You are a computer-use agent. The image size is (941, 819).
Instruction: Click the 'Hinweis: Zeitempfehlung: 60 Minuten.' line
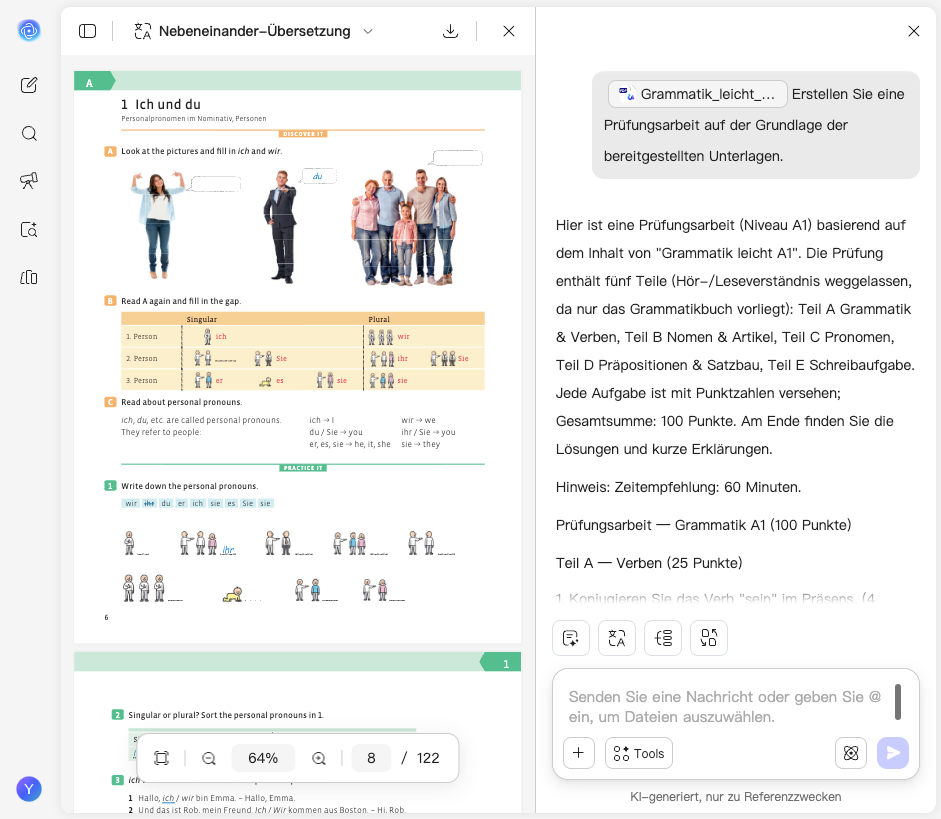(x=678, y=487)
